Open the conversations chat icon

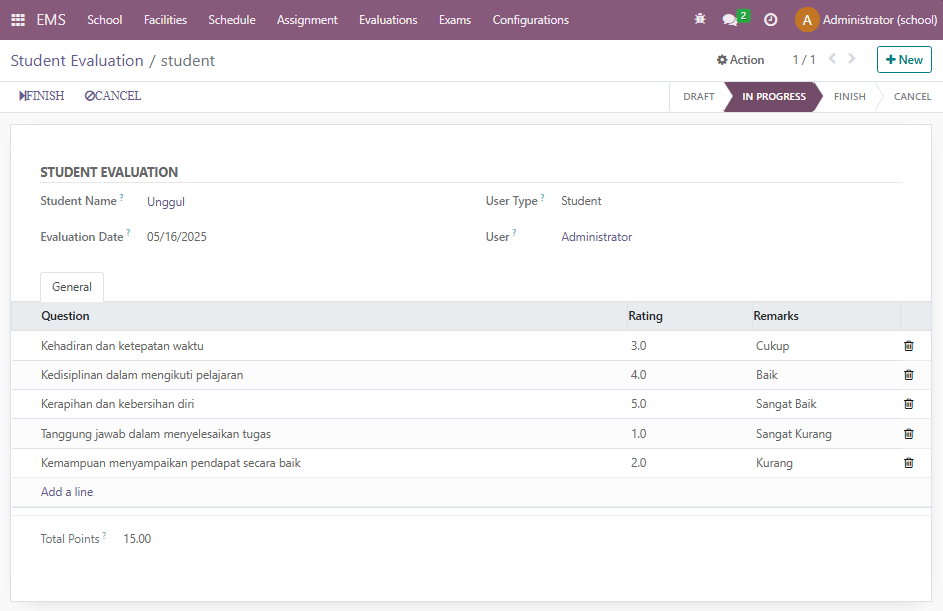click(x=730, y=20)
